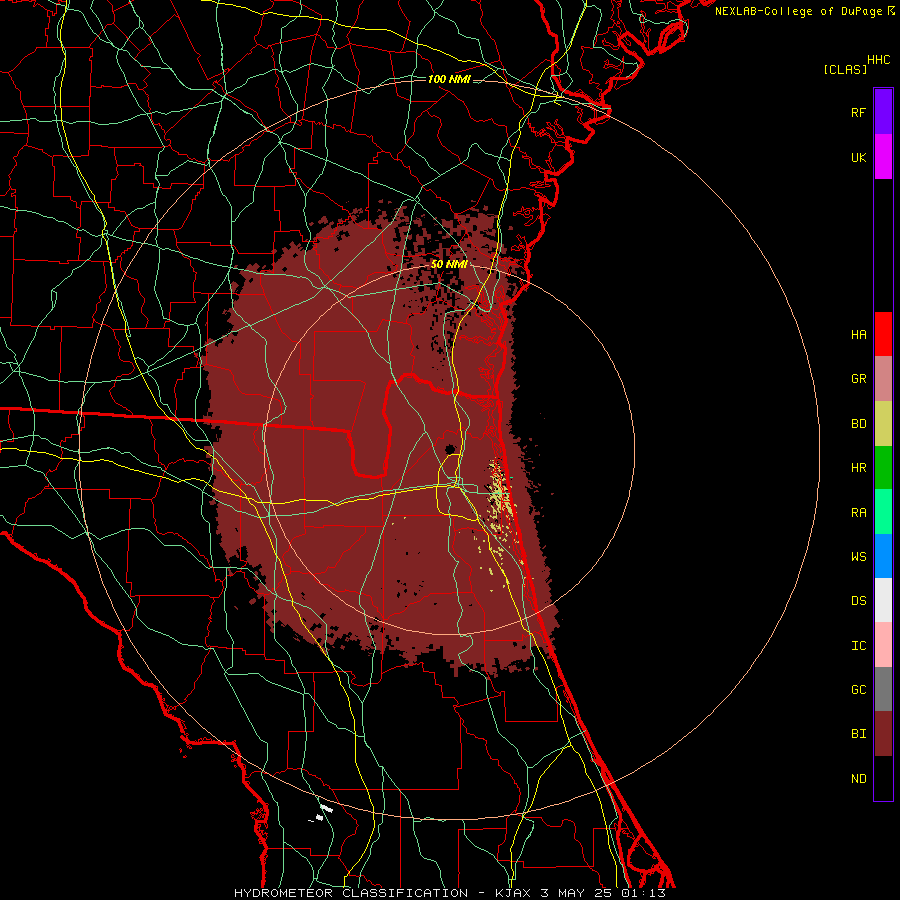Click the WS legend label

tap(858, 556)
